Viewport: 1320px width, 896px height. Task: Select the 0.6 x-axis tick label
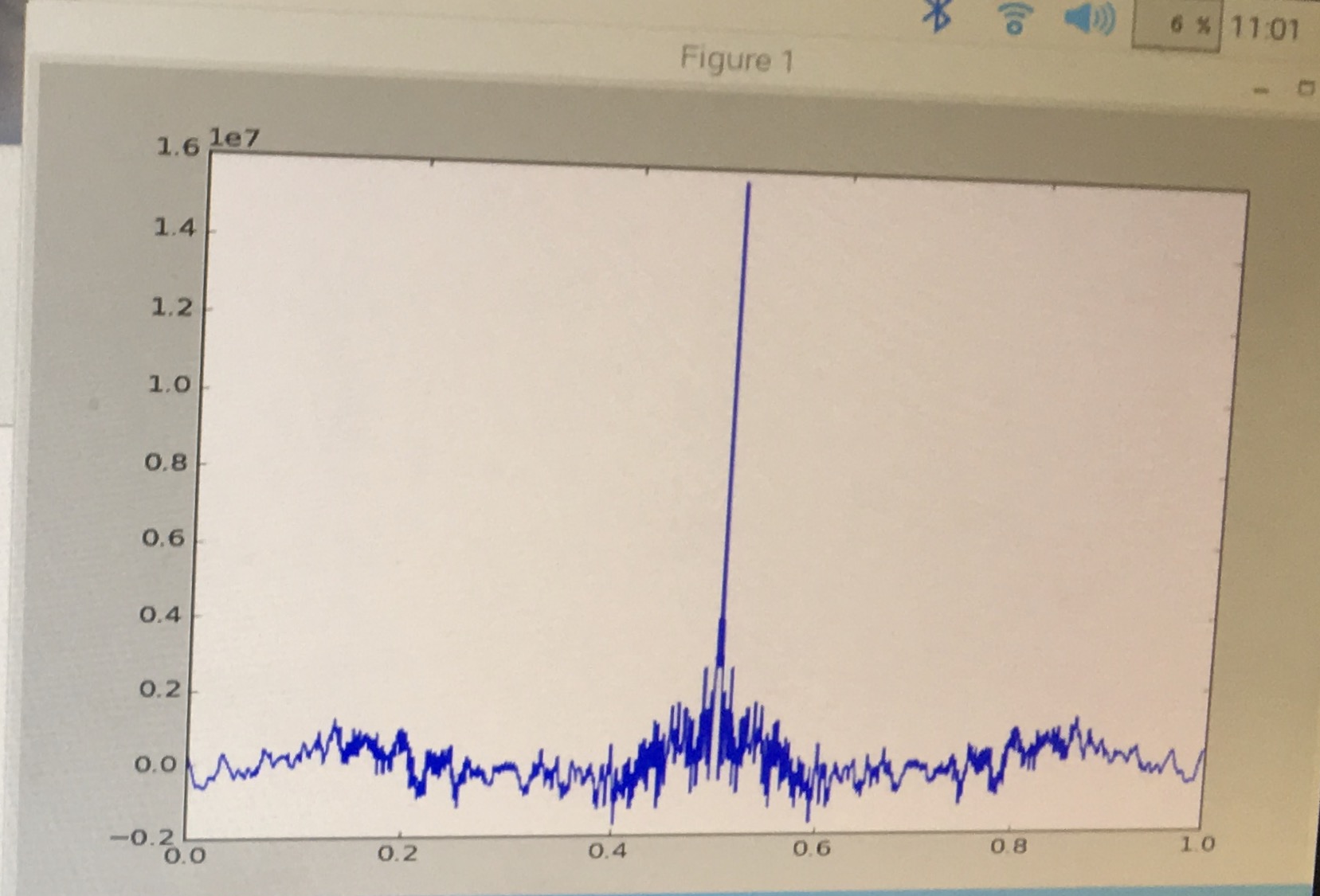812,849
